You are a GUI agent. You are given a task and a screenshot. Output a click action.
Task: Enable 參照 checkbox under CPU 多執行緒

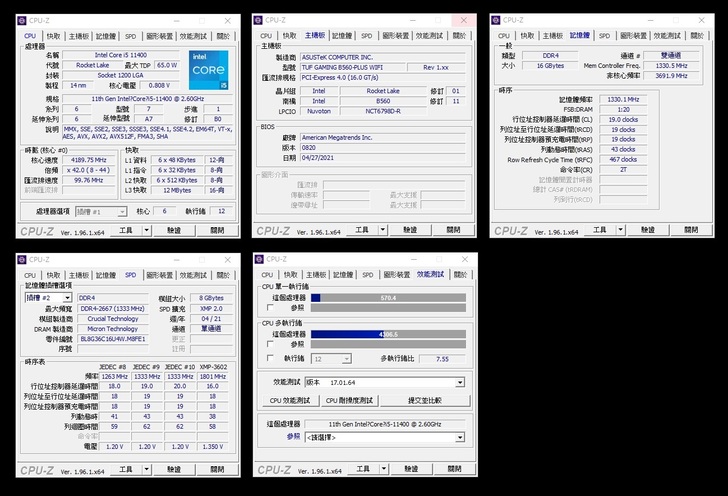[x=270, y=344]
